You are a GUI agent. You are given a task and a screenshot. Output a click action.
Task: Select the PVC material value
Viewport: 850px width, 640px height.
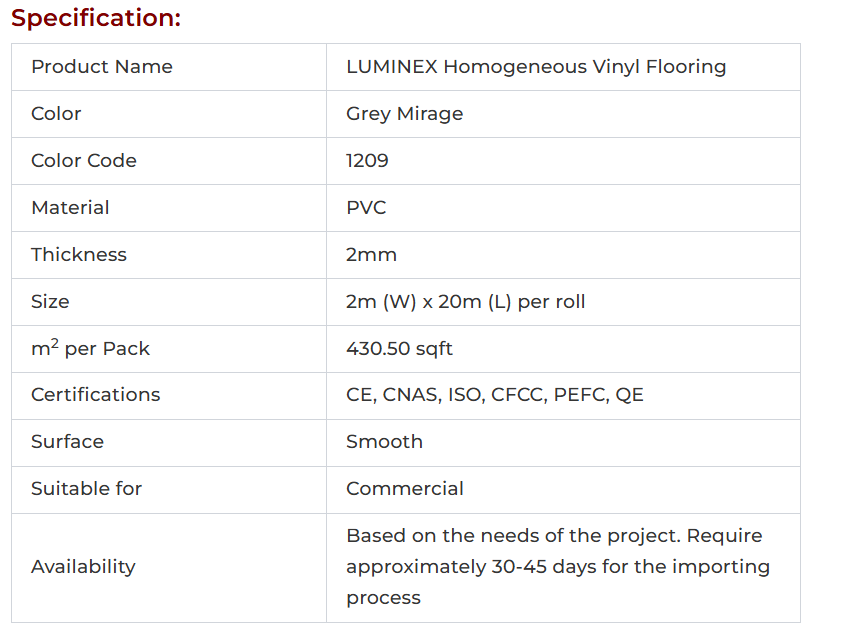coord(366,208)
